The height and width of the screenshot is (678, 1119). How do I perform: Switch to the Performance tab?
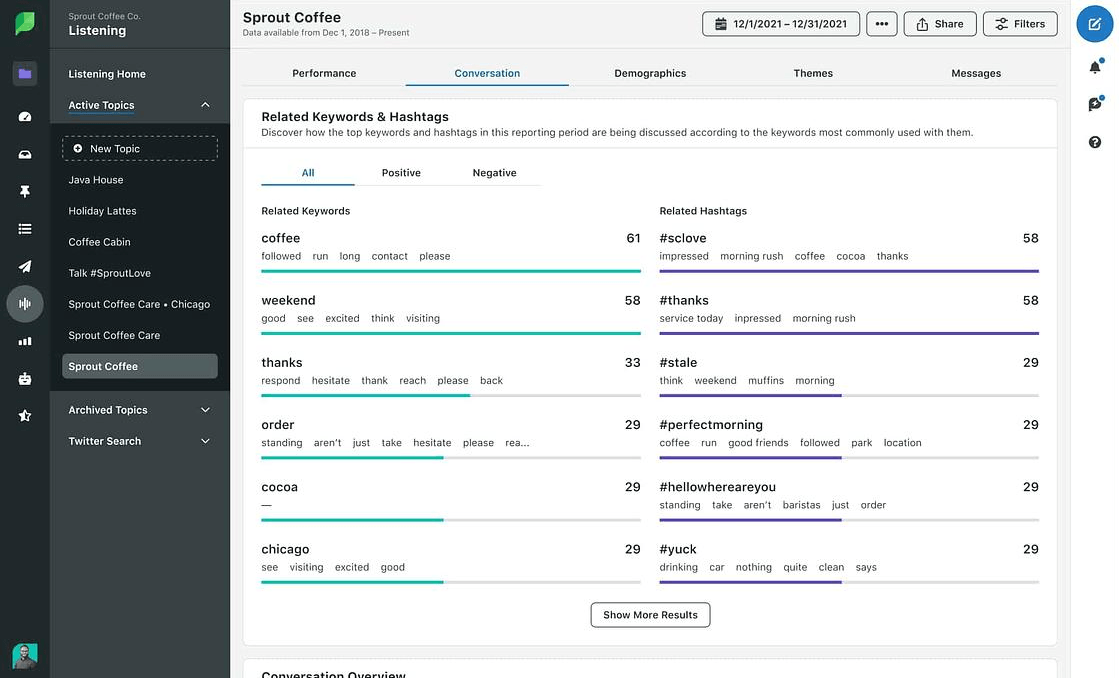[x=324, y=73]
